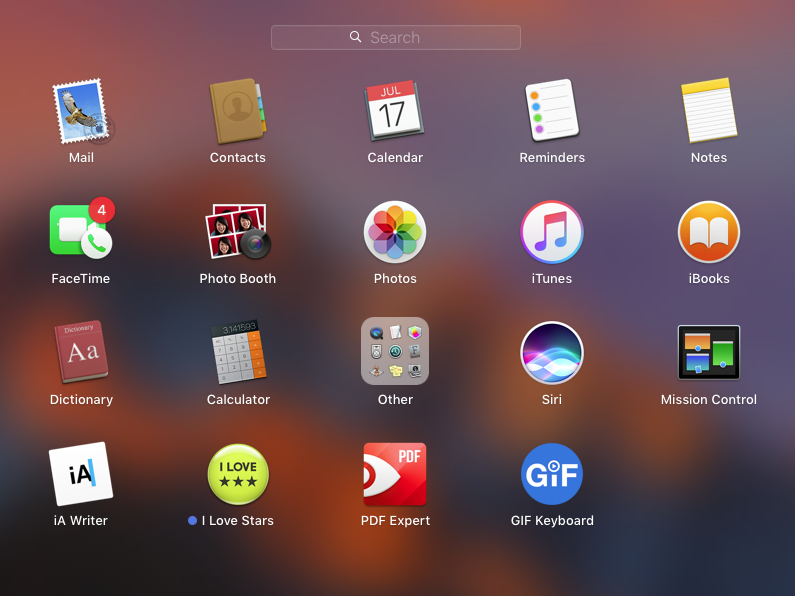Click the "Contacts" label text
Viewport: 795px width, 596px height.
238,158
